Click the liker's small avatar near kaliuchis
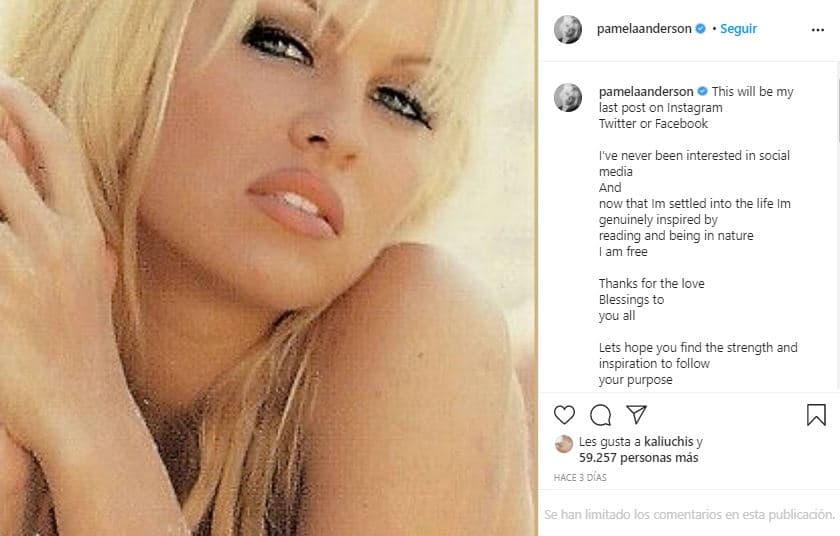Screen dimensions: 840x536 coord(564,444)
